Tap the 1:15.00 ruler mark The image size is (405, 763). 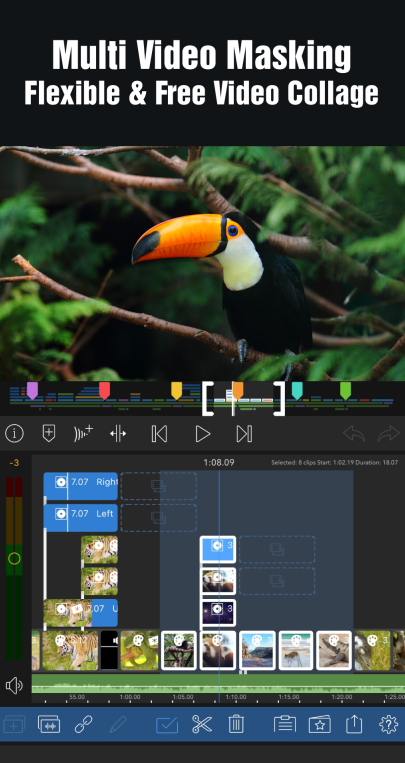(289, 697)
